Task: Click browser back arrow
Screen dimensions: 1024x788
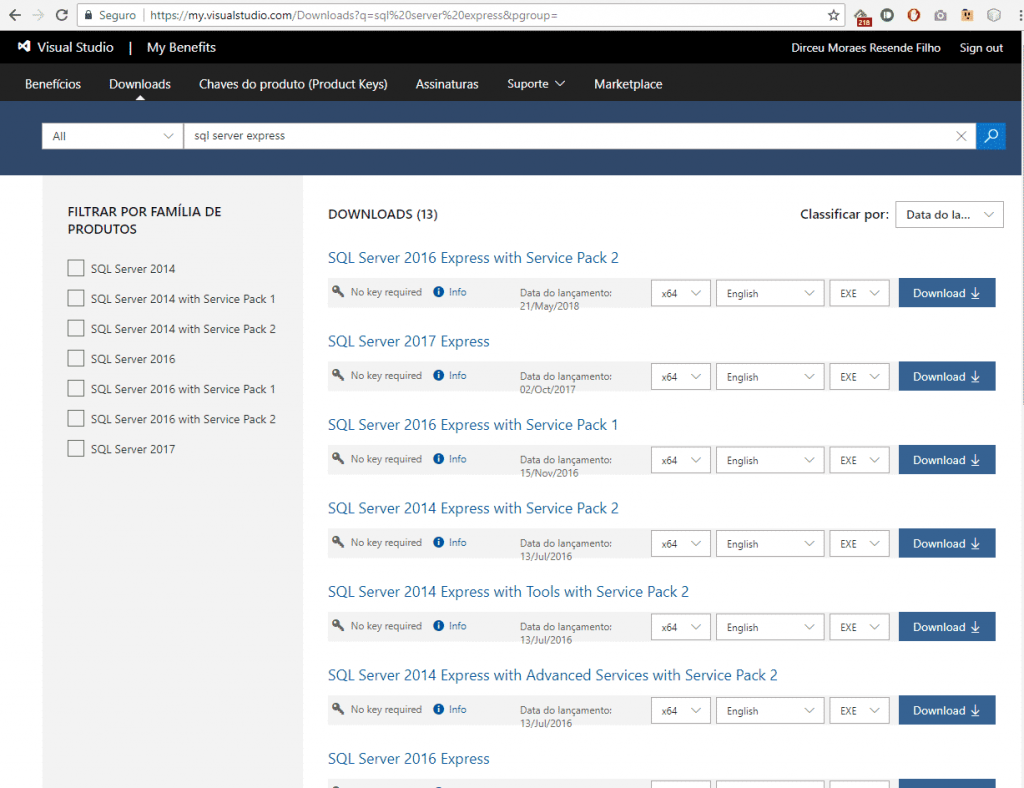Action: tap(14, 15)
